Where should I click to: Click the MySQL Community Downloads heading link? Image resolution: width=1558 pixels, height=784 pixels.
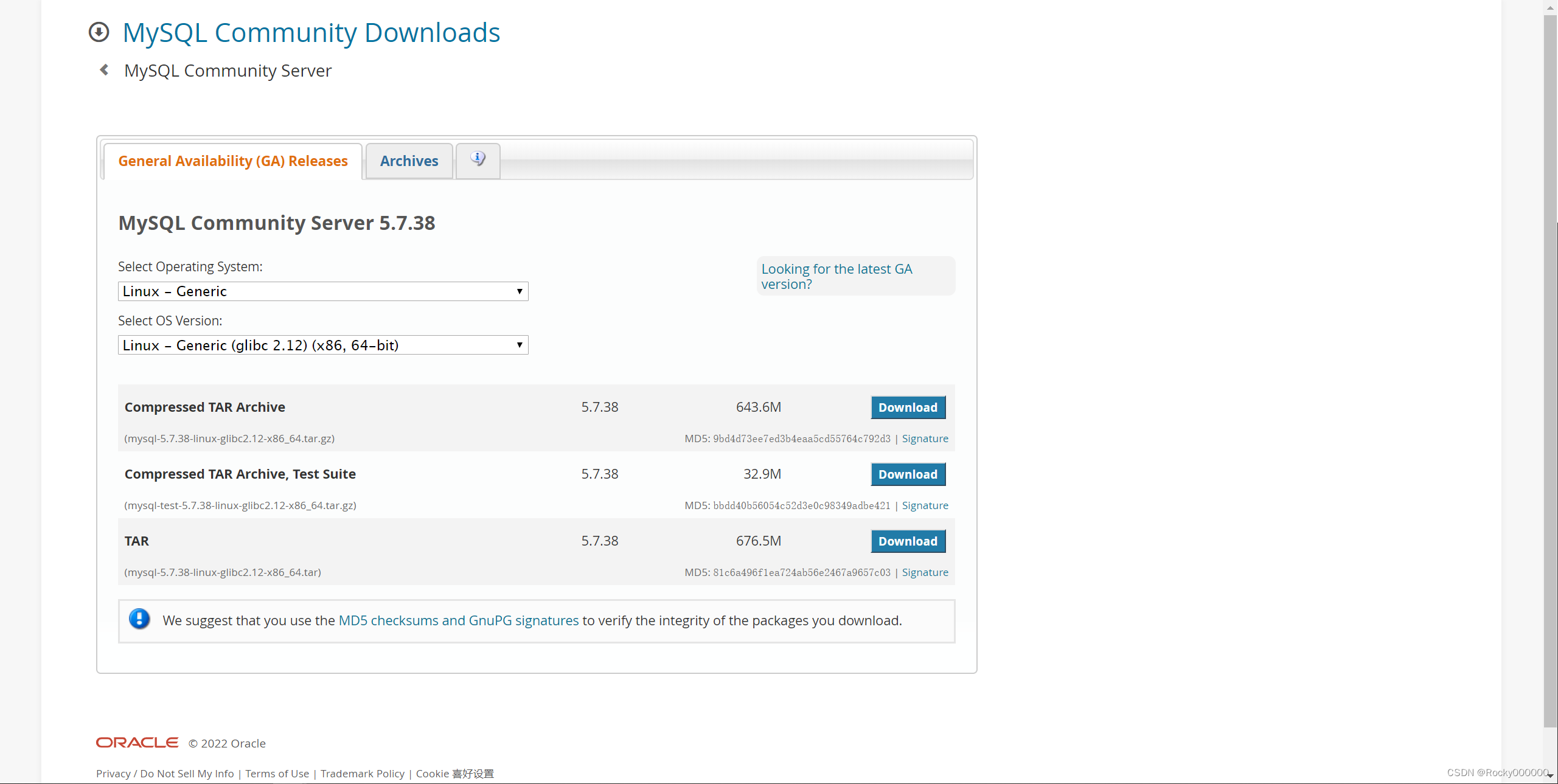tap(311, 33)
